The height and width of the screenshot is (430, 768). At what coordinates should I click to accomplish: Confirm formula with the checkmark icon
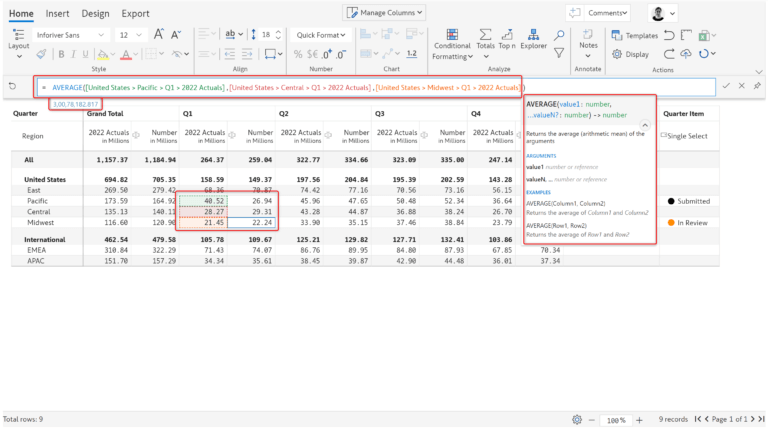(x=725, y=86)
